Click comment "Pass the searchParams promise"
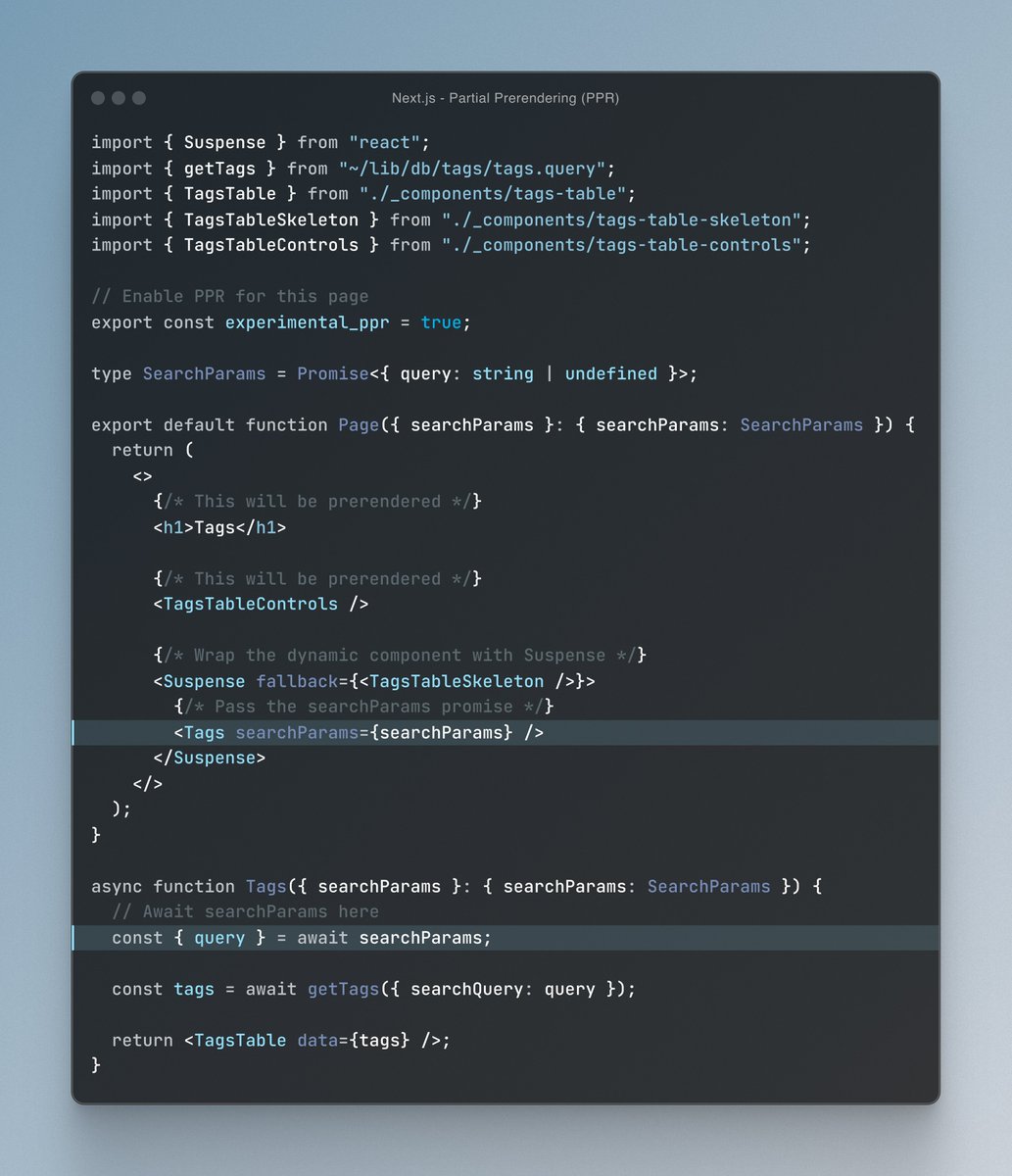1012x1176 pixels. [x=363, y=706]
